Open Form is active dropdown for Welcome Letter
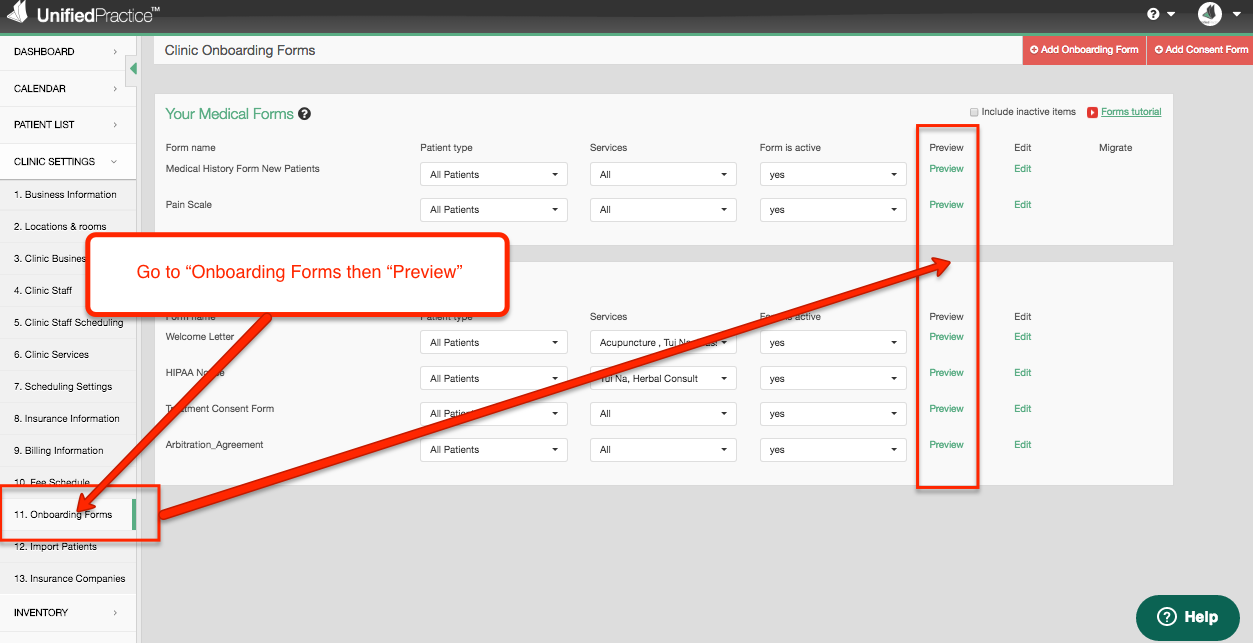Image resolution: width=1253 pixels, height=643 pixels. pyautogui.click(x=832, y=342)
